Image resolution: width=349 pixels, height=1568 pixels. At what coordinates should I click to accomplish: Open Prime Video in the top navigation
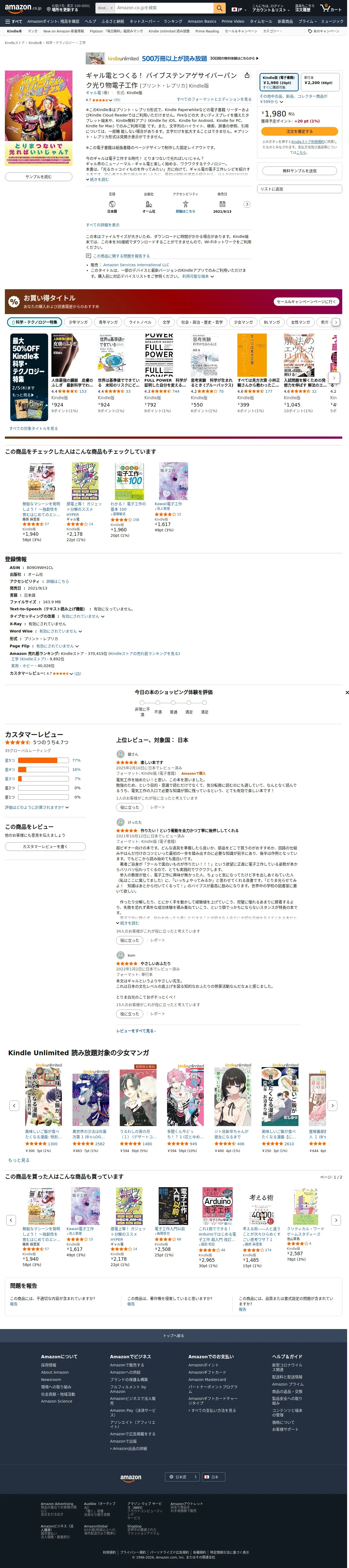pyautogui.click(x=233, y=21)
